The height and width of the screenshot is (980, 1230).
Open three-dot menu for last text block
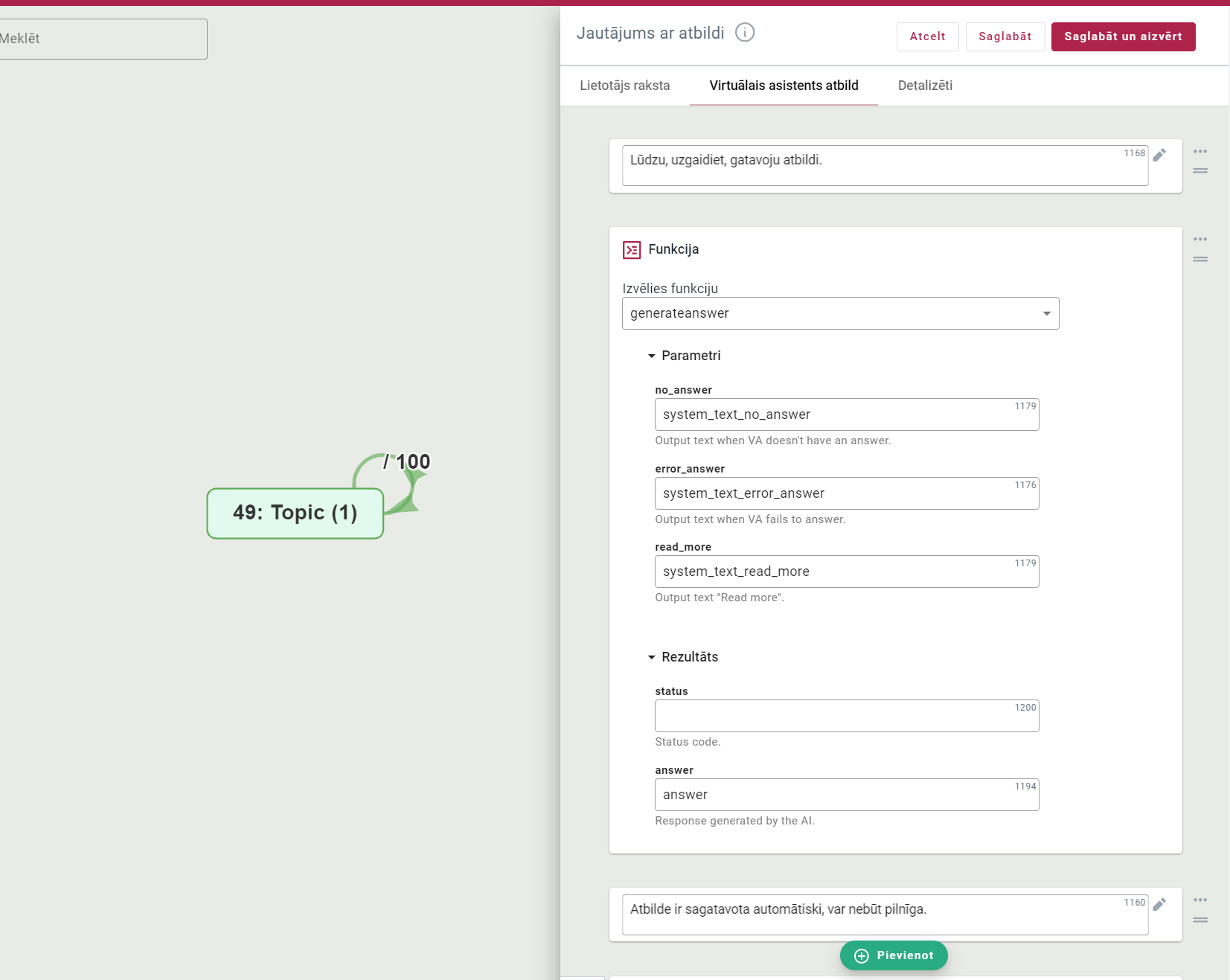(x=1200, y=900)
